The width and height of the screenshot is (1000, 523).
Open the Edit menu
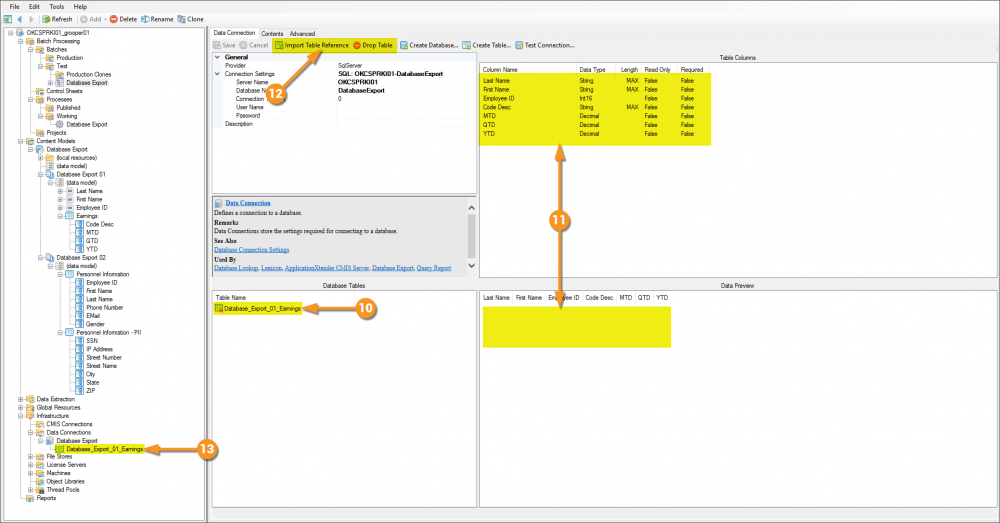(34, 6)
